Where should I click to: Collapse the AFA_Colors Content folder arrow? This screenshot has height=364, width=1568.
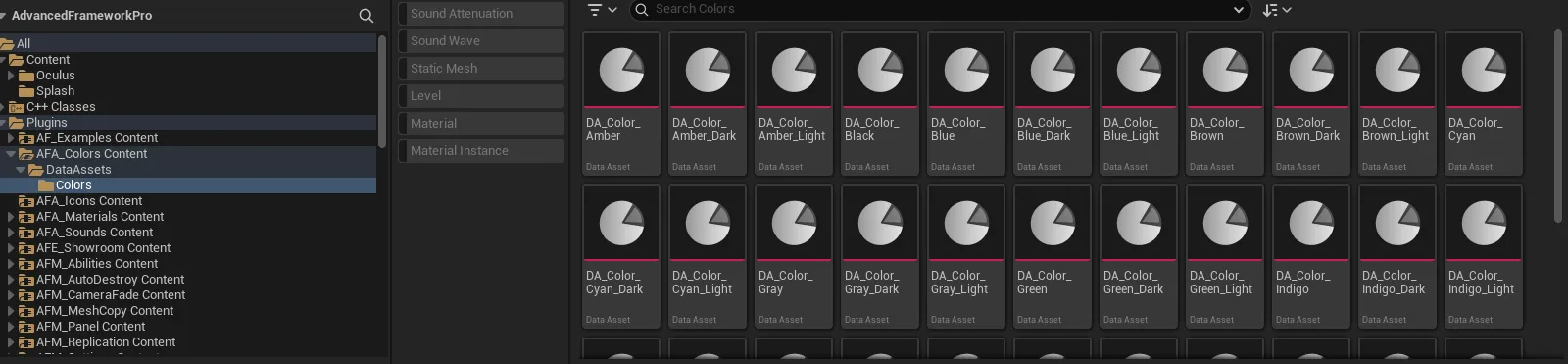pyautogui.click(x=11, y=154)
